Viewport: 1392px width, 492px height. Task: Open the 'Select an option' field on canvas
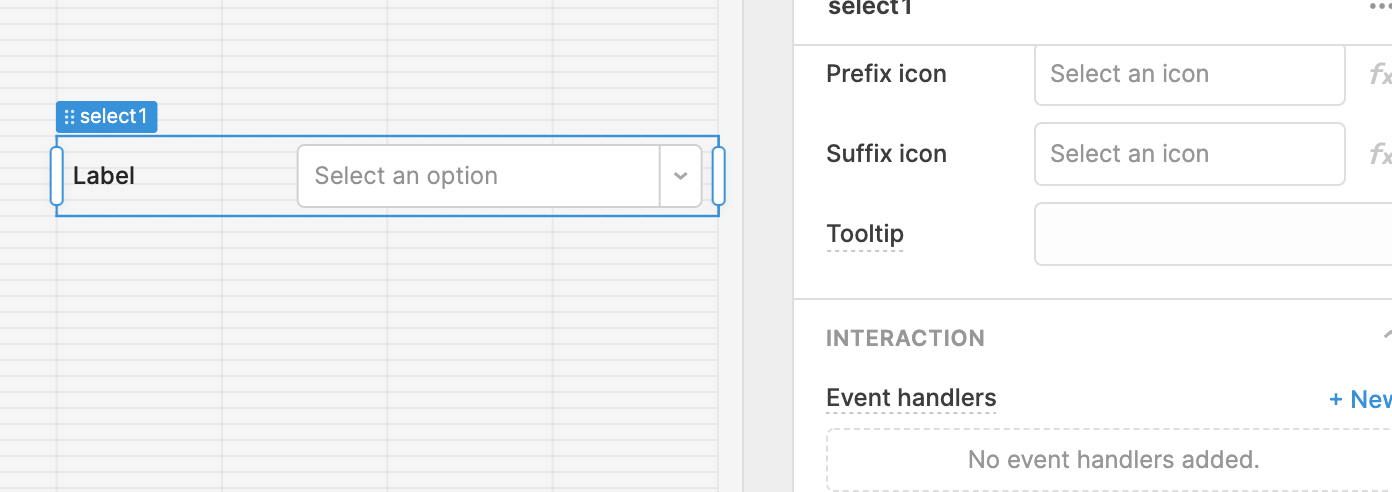[x=478, y=176]
